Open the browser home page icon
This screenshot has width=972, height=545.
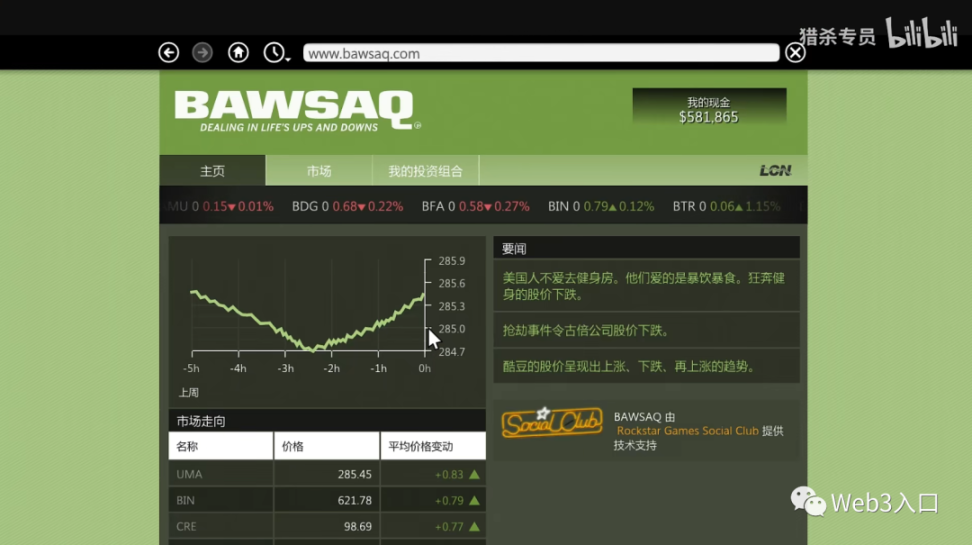coord(238,53)
